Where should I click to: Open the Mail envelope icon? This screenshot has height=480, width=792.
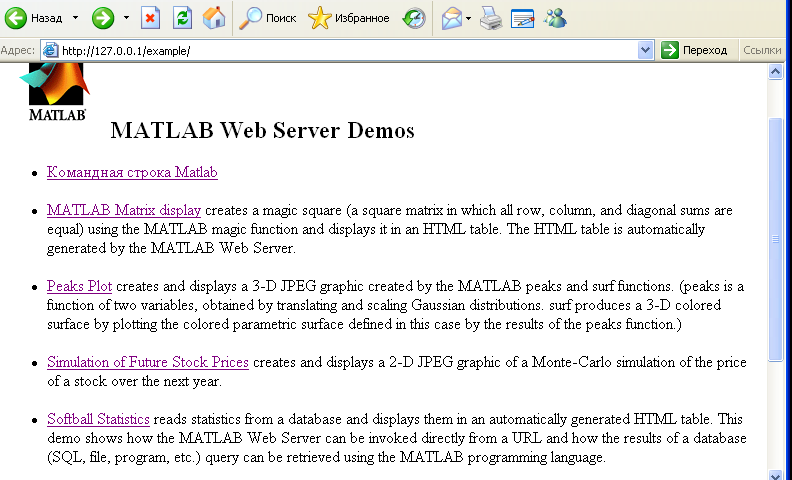click(x=452, y=19)
